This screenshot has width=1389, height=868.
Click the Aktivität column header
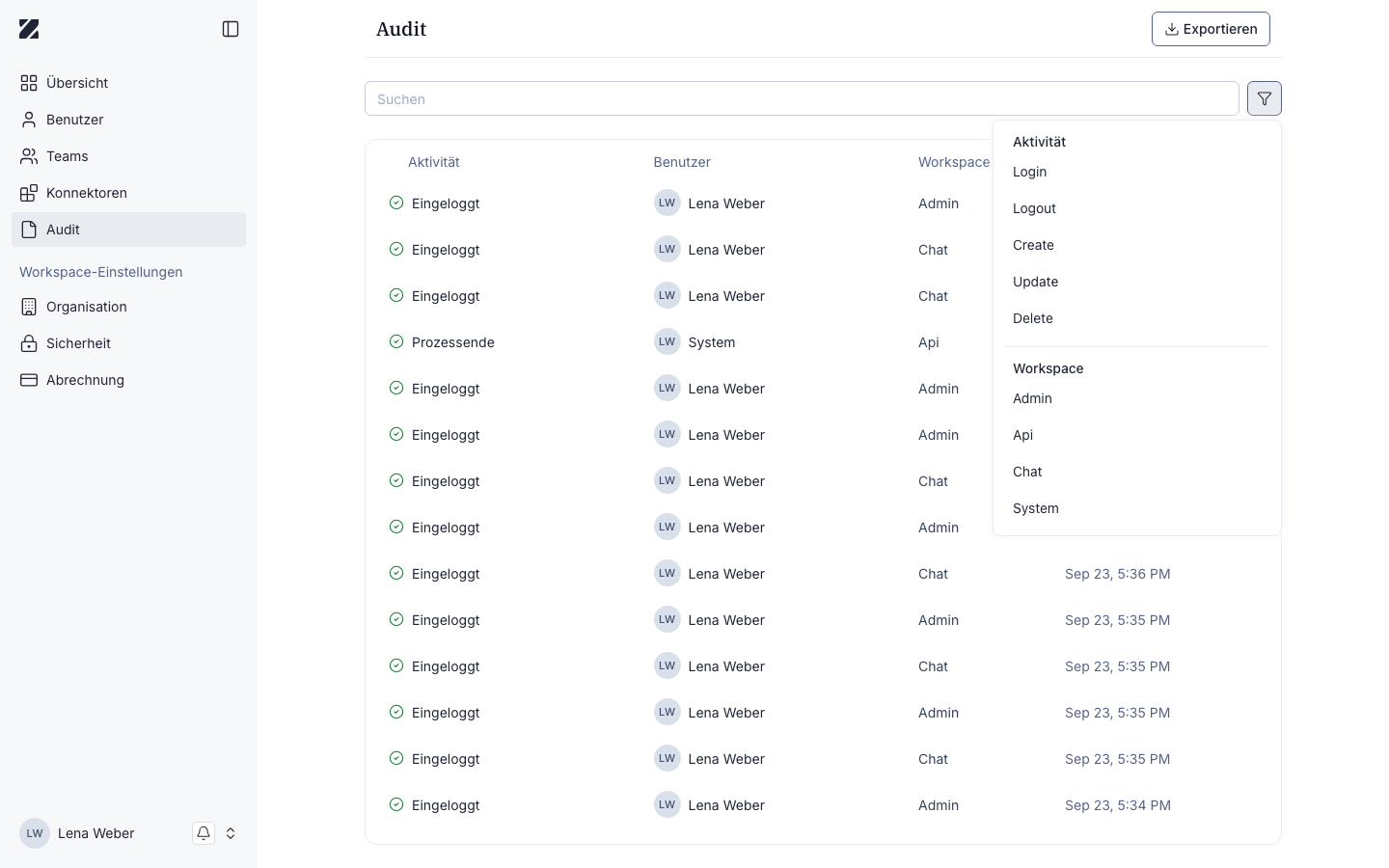(434, 162)
